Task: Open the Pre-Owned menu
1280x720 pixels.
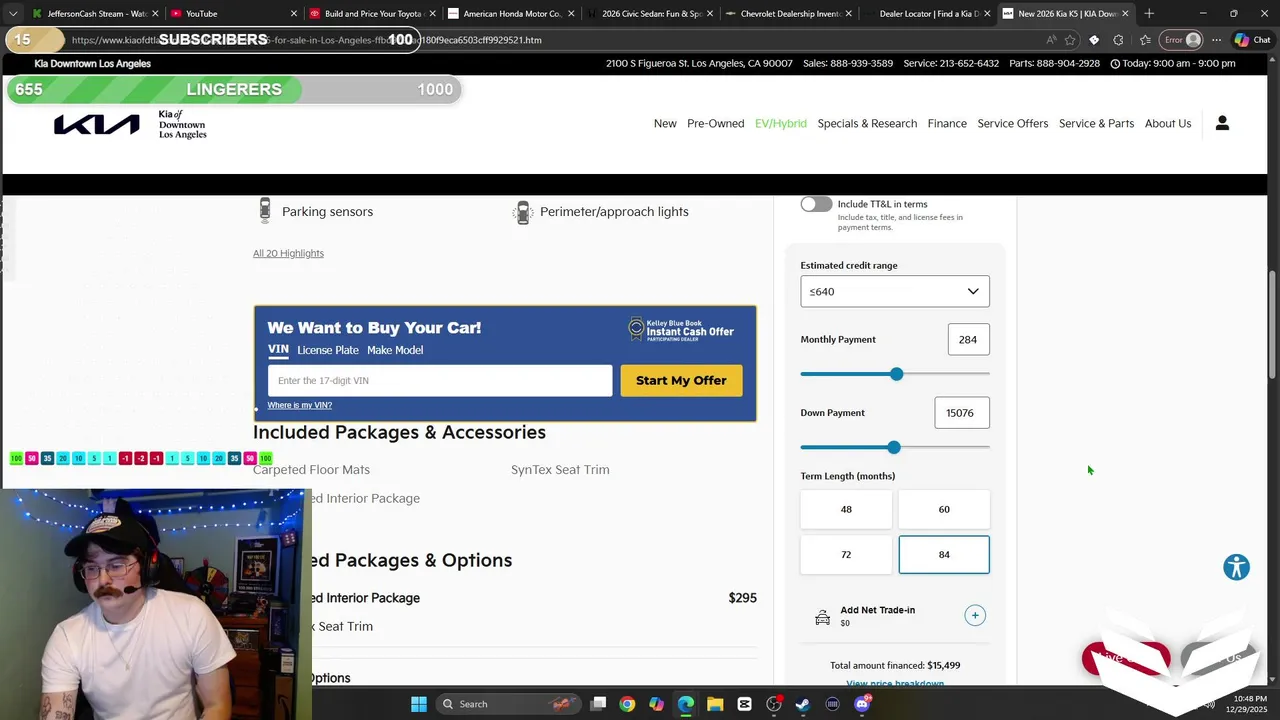Action: coord(715,123)
